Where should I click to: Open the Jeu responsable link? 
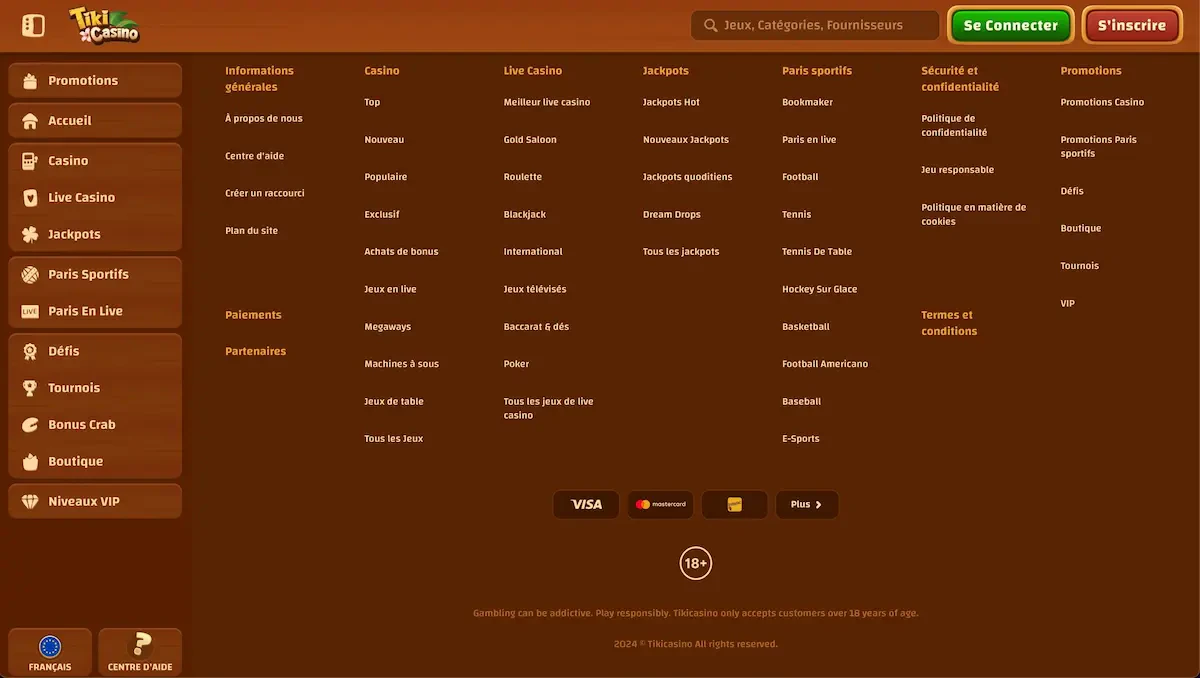(x=957, y=170)
